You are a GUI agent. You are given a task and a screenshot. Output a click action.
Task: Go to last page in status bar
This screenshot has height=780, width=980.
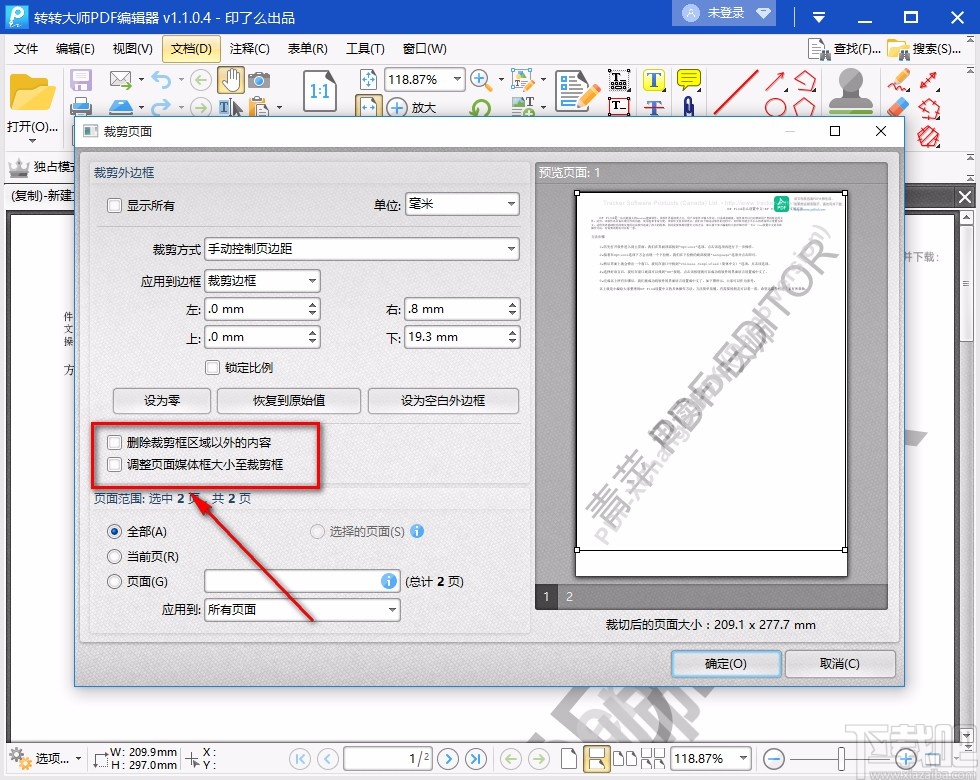tap(476, 759)
